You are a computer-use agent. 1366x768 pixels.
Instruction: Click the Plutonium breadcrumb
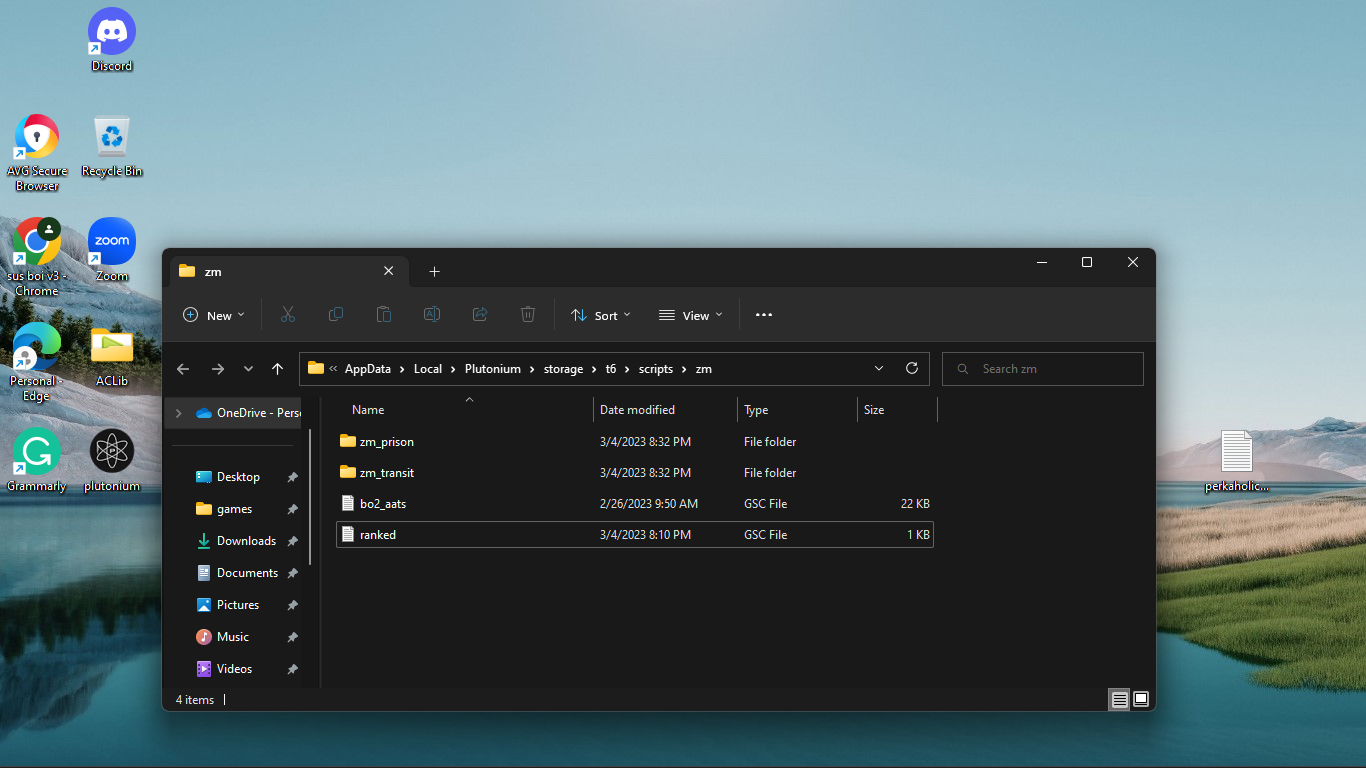pyautogui.click(x=493, y=369)
